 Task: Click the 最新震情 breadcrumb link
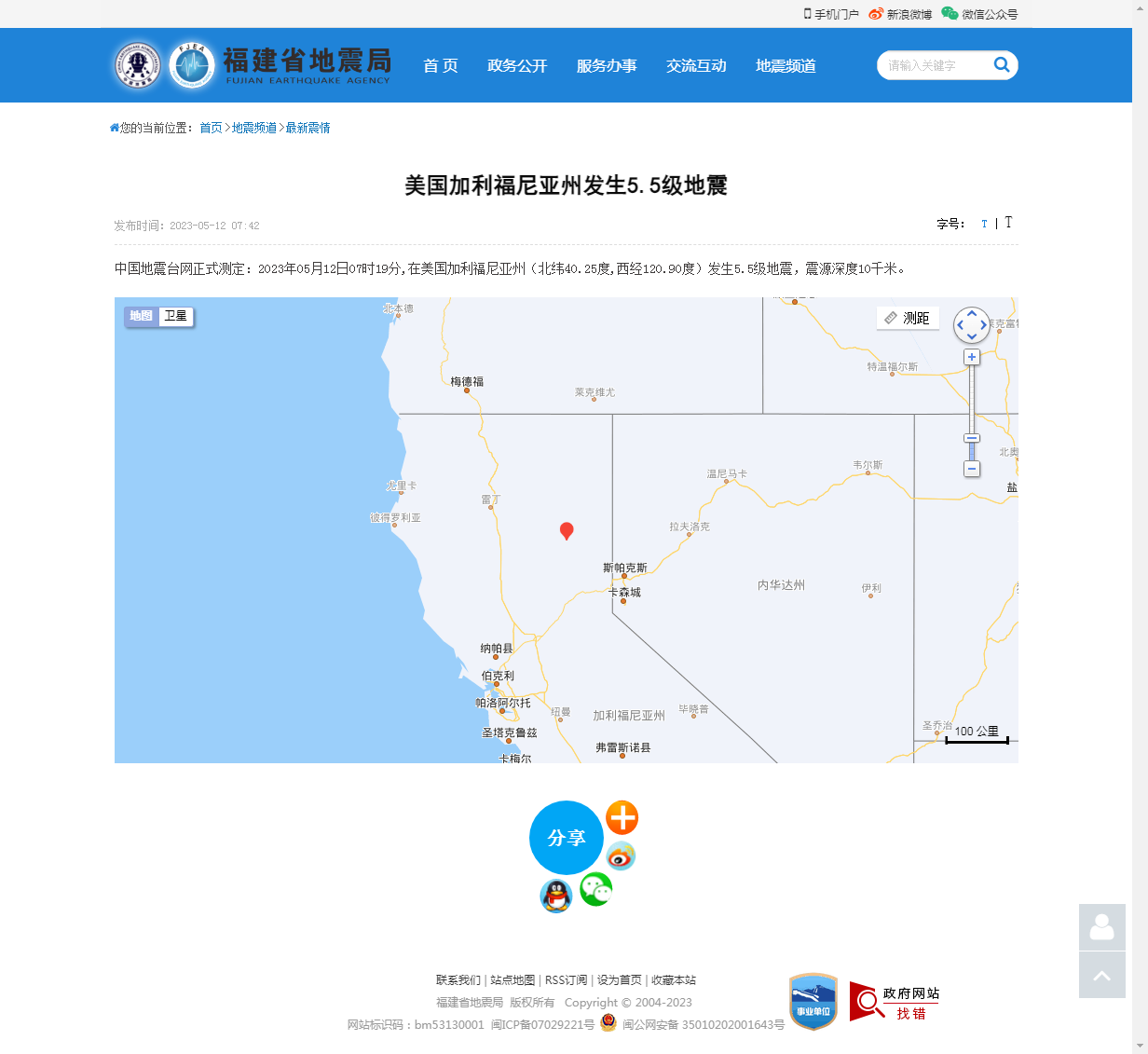307,128
